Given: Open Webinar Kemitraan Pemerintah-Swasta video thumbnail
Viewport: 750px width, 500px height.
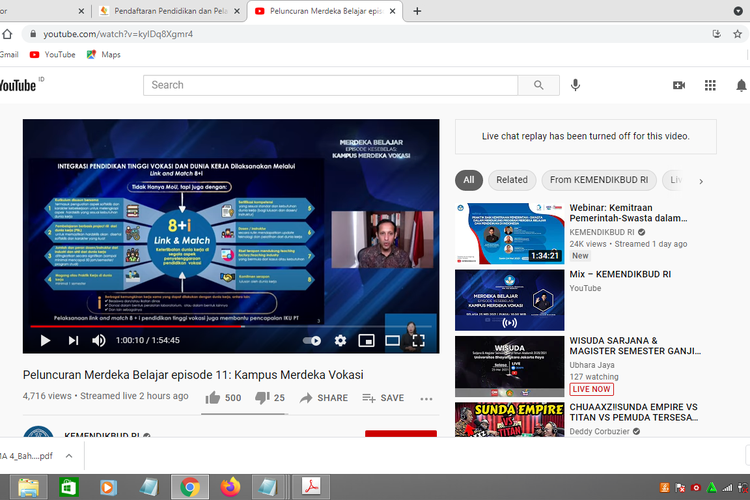Looking at the screenshot, I should pos(509,233).
